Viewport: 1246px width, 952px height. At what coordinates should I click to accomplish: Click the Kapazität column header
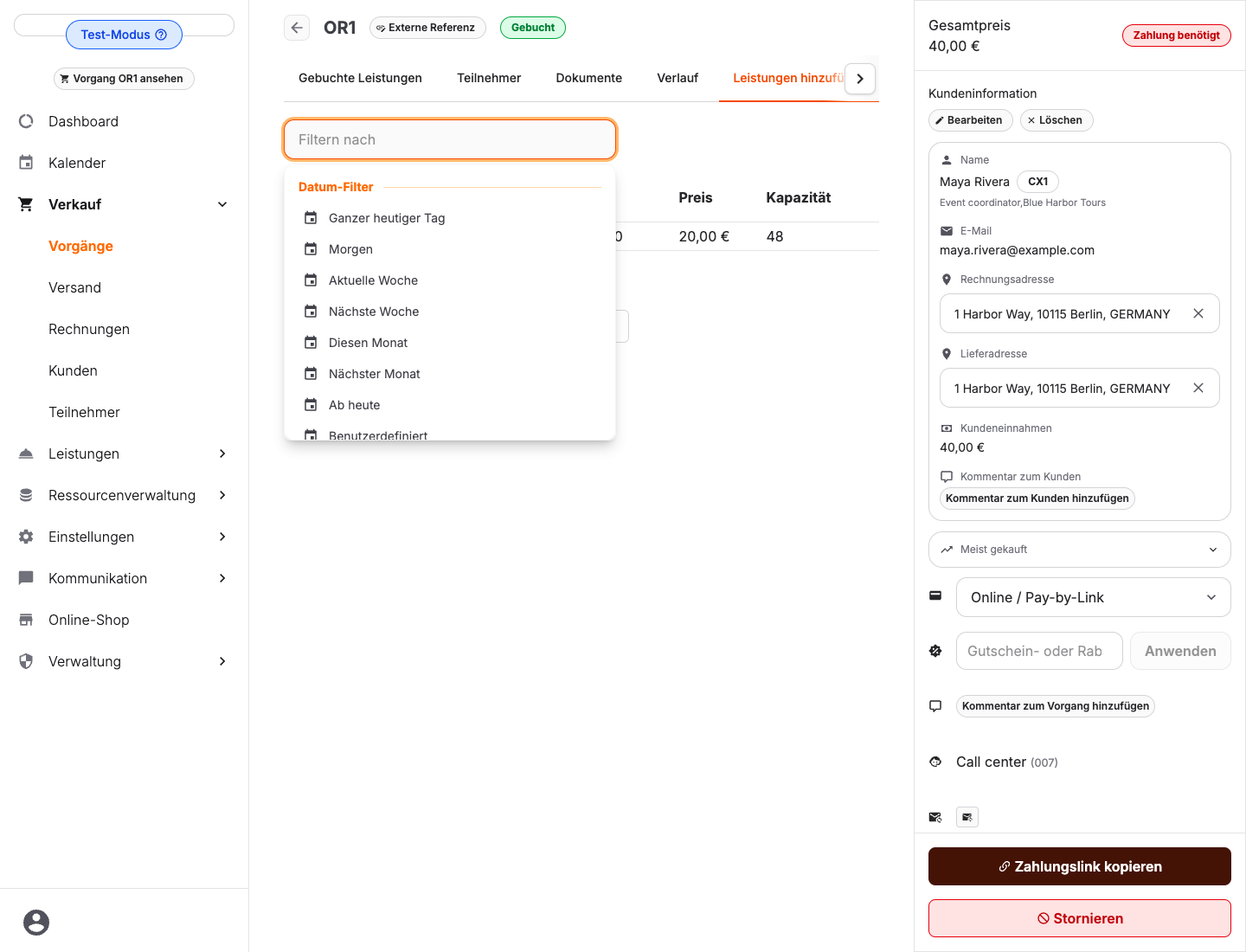(798, 197)
